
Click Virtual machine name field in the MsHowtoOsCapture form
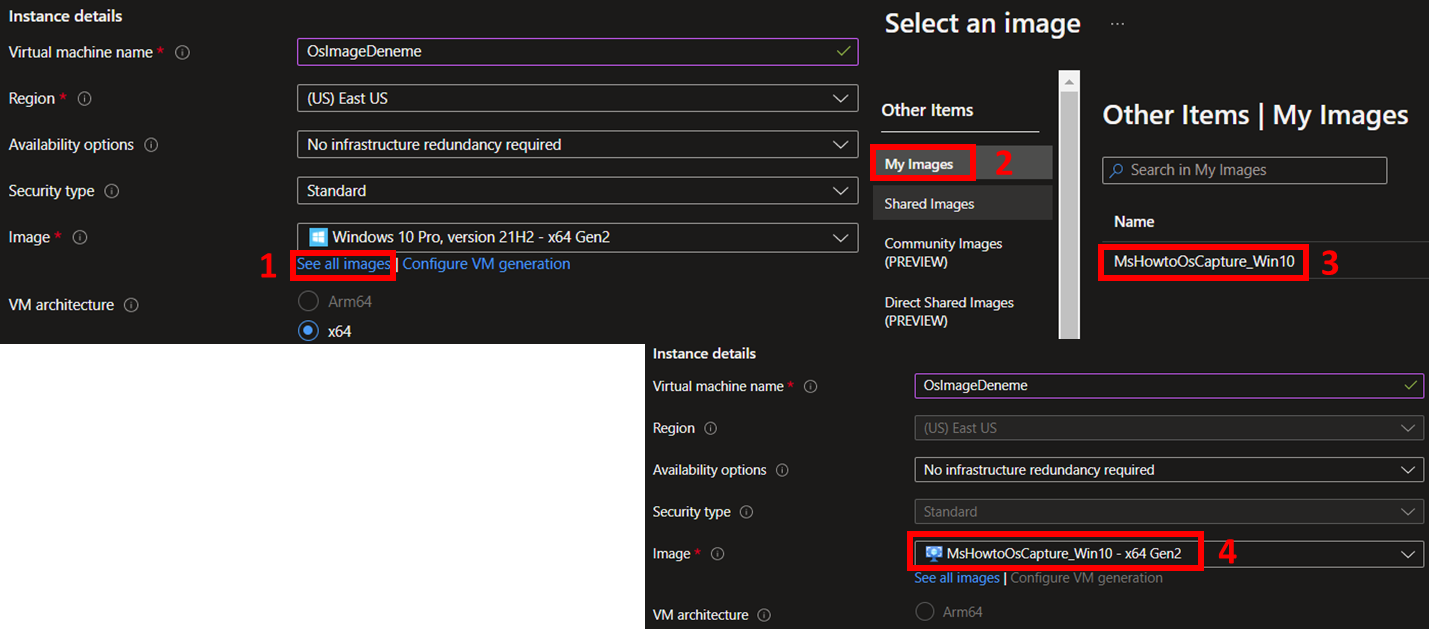[1169, 386]
